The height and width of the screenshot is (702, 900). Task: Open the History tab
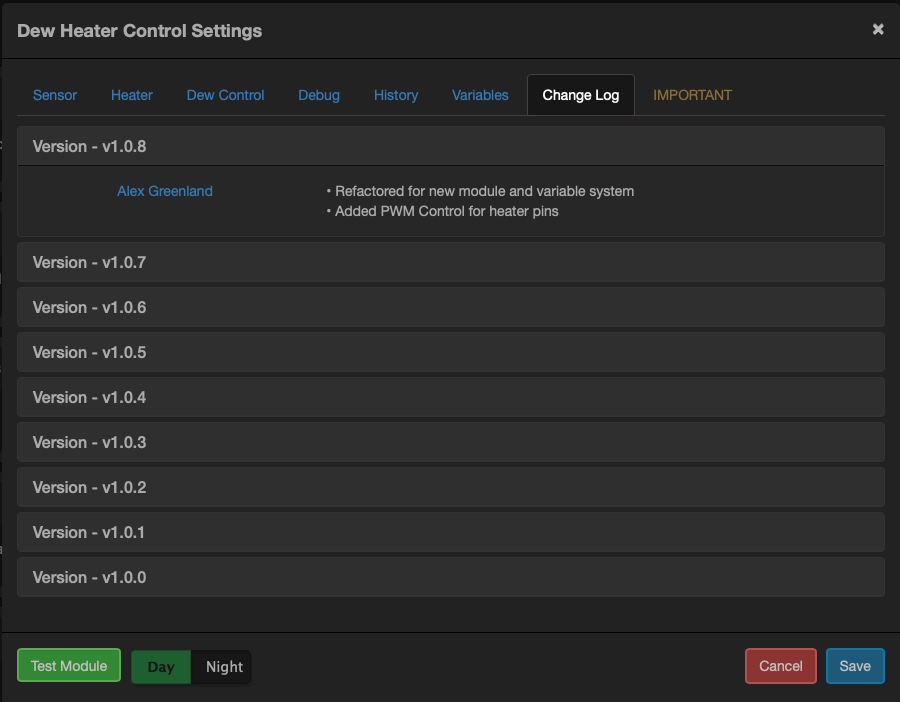point(396,95)
